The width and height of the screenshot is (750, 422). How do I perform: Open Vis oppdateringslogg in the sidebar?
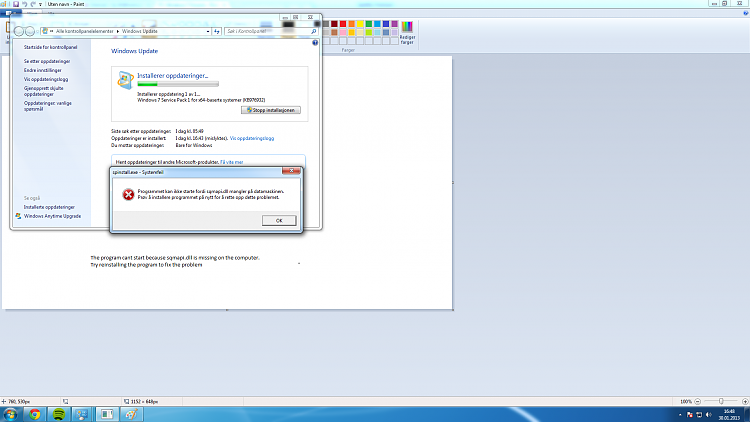click(x=46, y=79)
